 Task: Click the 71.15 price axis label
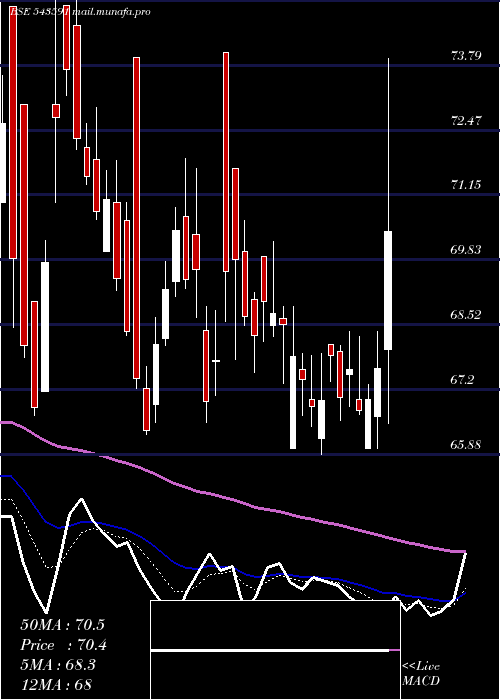(466, 185)
